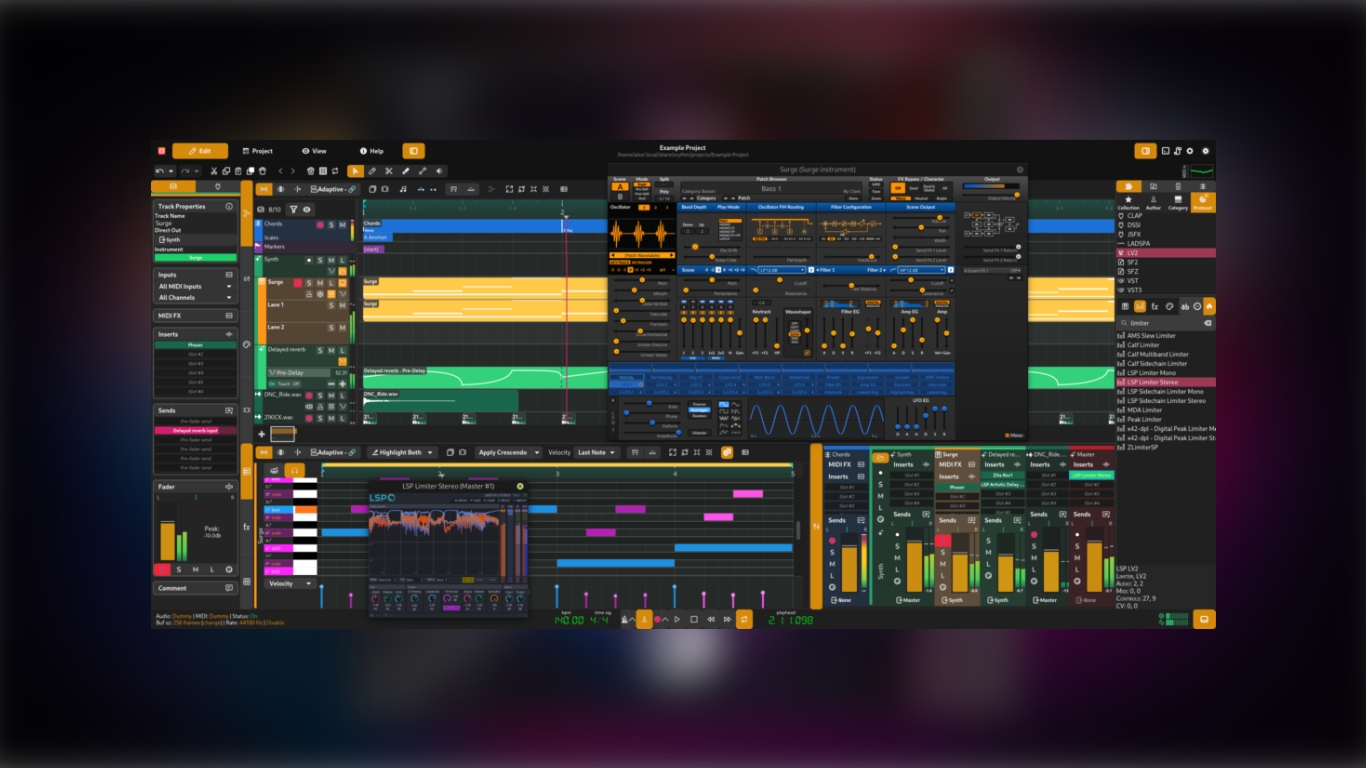Screen dimensions: 1366x768
Task: Click the fx filter icon in plugin browser
Action: tap(1155, 306)
